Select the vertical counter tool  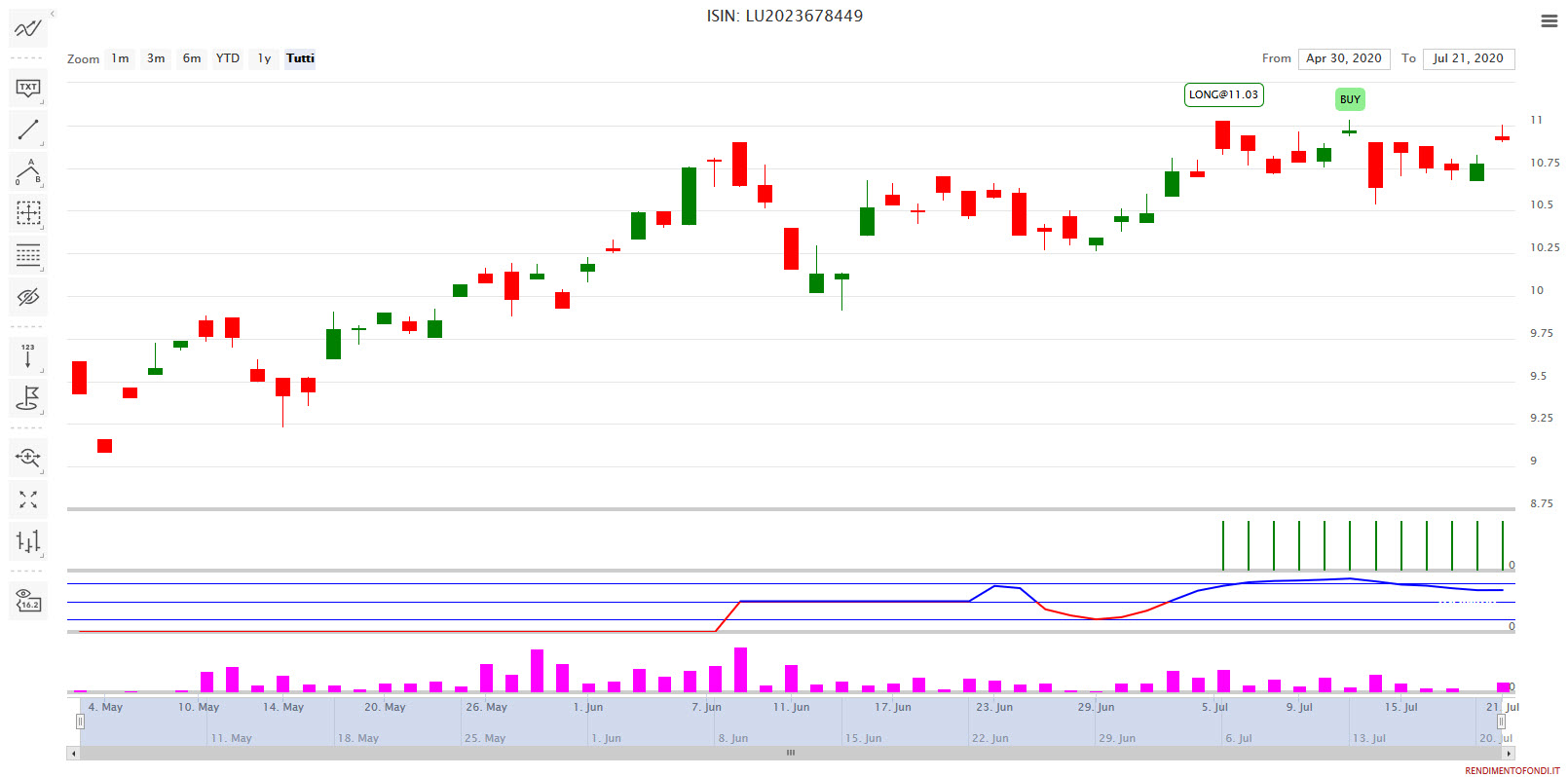pos(27,356)
